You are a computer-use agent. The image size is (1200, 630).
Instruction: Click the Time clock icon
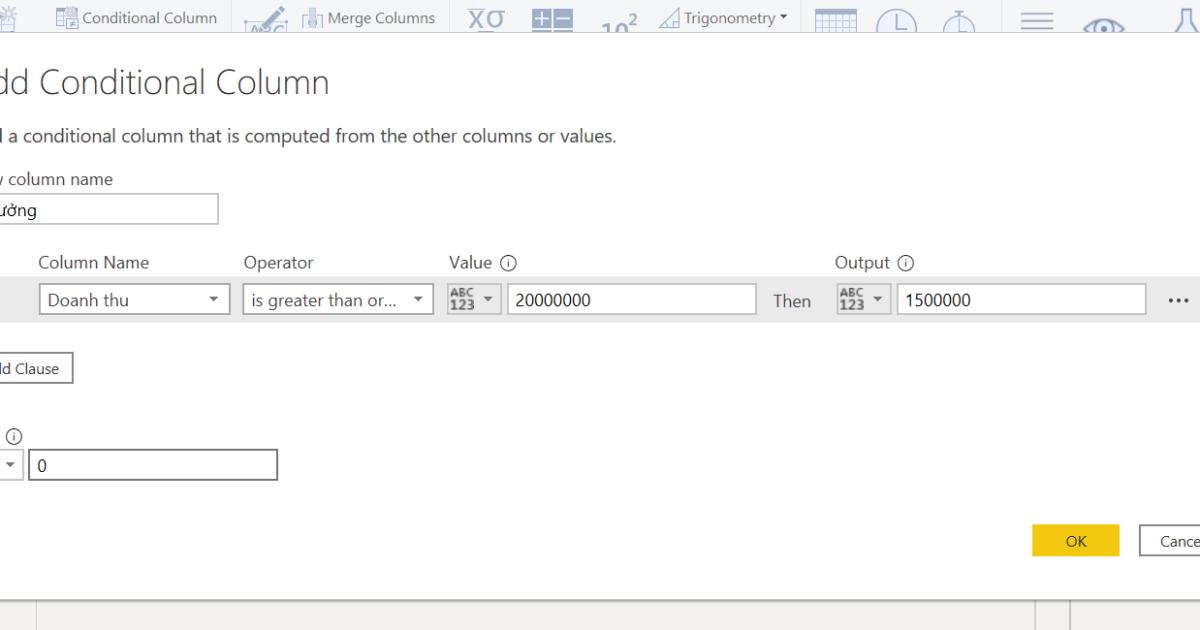click(x=899, y=22)
